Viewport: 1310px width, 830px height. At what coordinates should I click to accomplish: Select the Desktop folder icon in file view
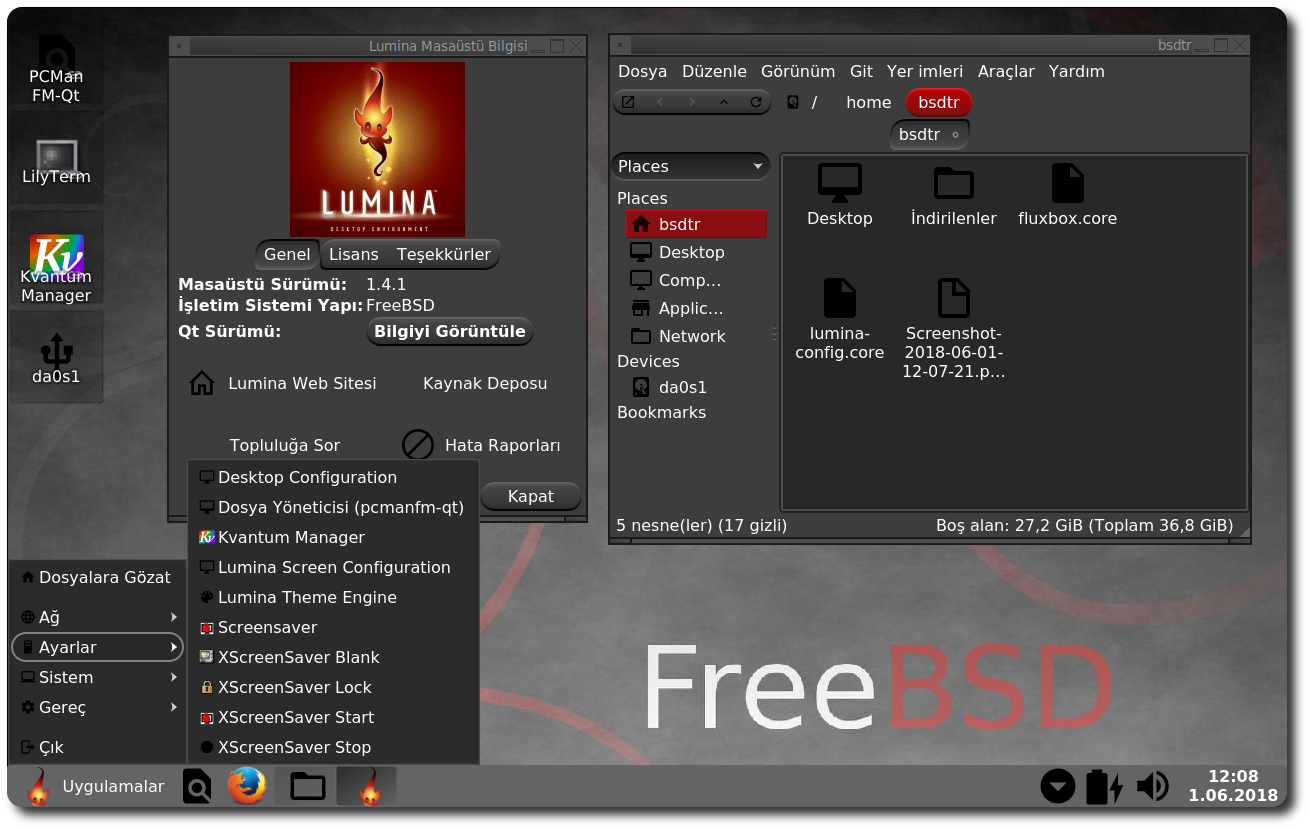tap(840, 196)
